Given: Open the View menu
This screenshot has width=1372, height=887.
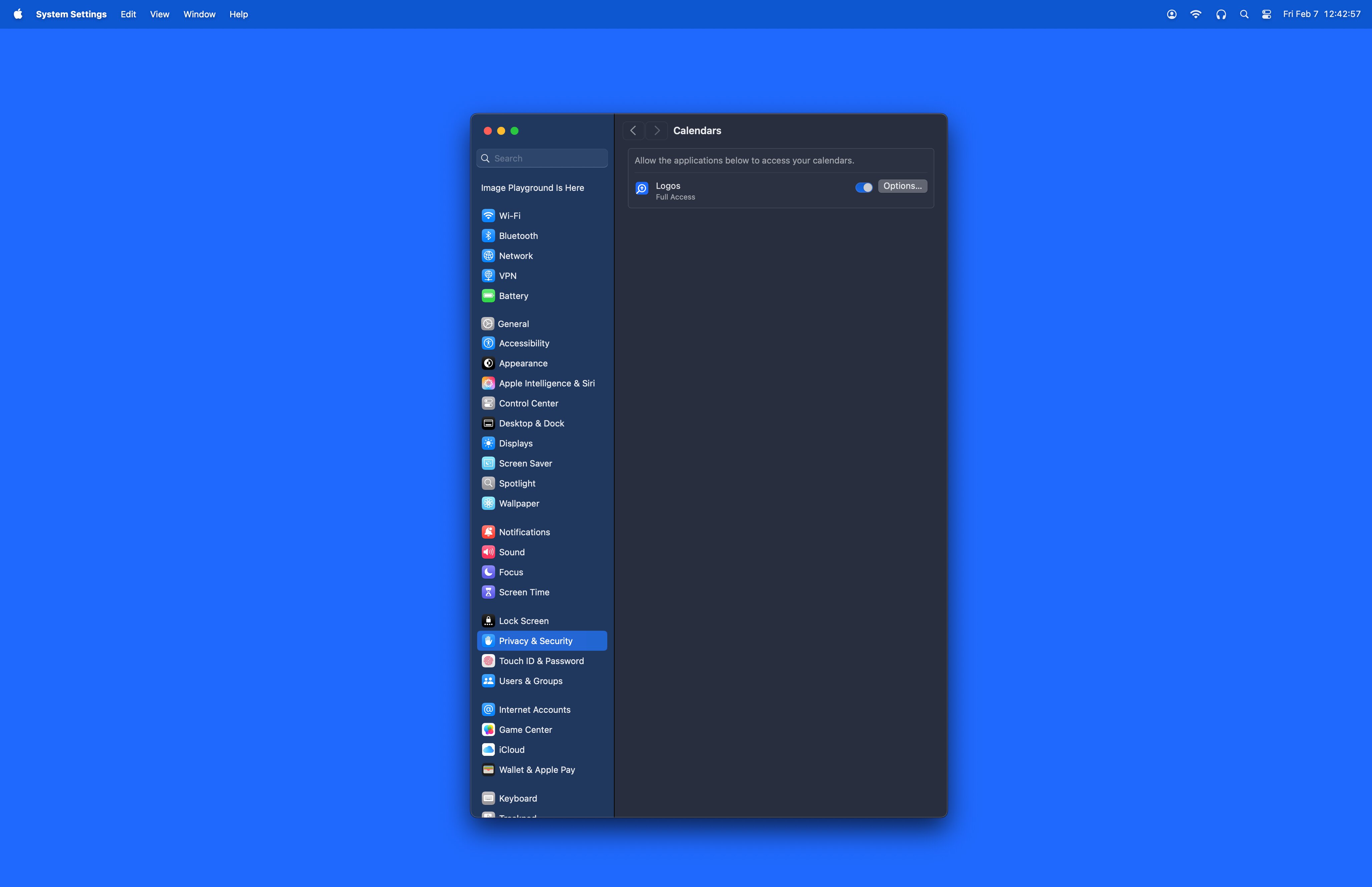Looking at the screenshot, I should coord(159,14).
